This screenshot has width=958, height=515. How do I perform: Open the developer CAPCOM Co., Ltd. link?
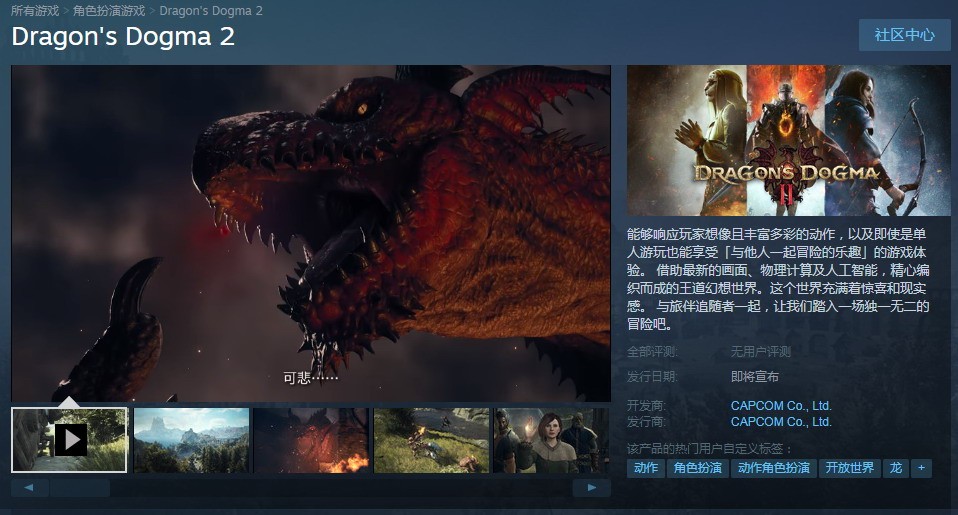(781, 406)
